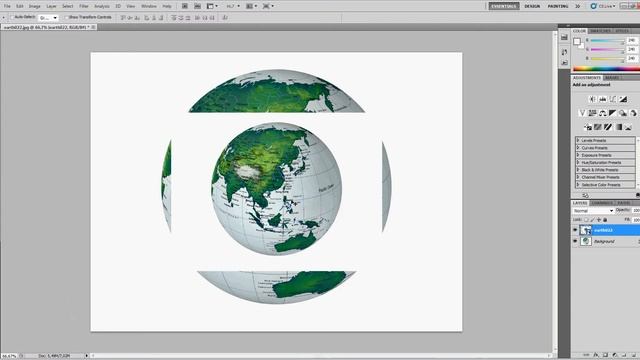Click Add layer mask icon
The height and width of the screenshot is (360, 640).
point(605,355)
